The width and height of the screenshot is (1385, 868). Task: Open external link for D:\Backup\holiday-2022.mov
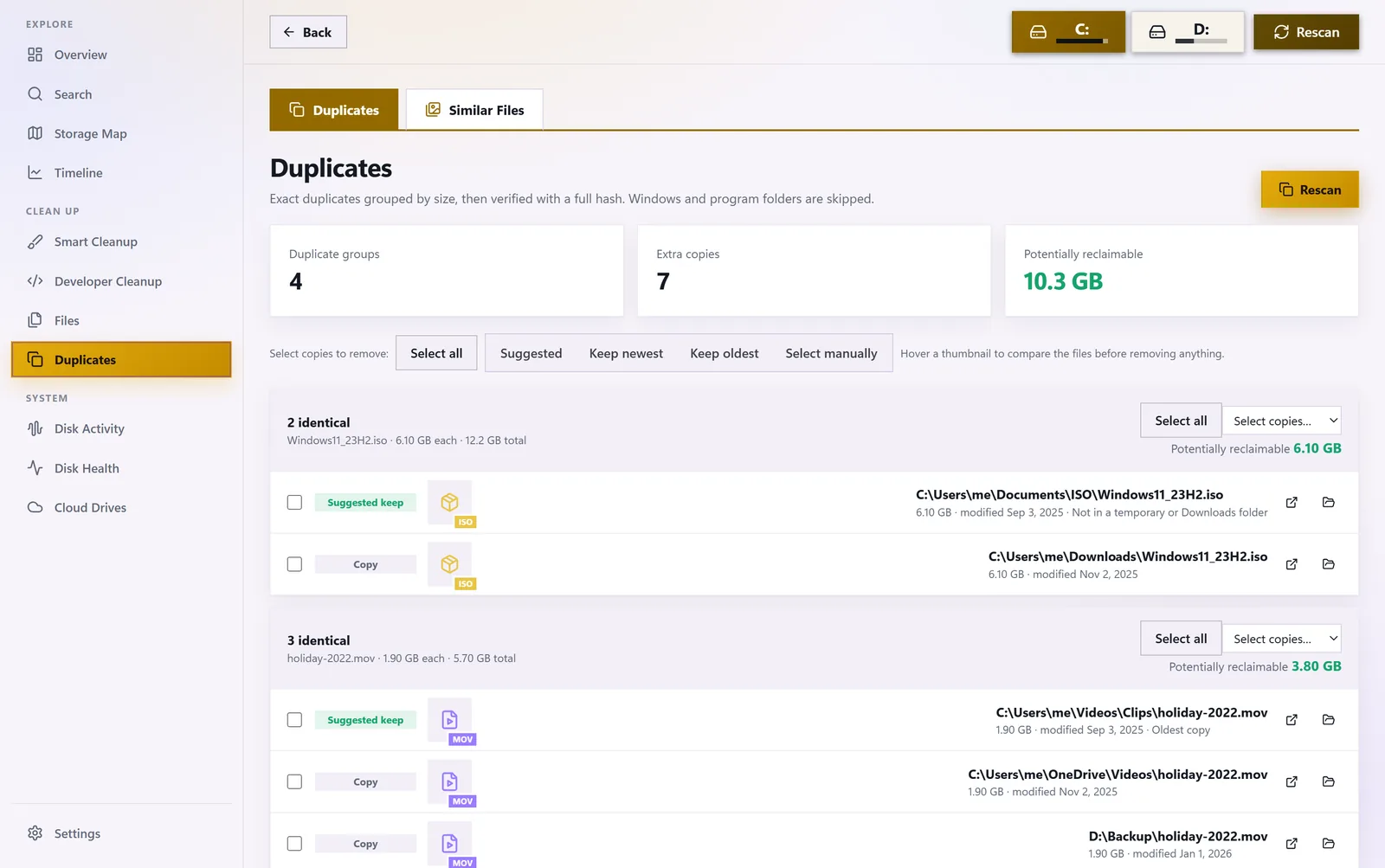(1292, 844)
